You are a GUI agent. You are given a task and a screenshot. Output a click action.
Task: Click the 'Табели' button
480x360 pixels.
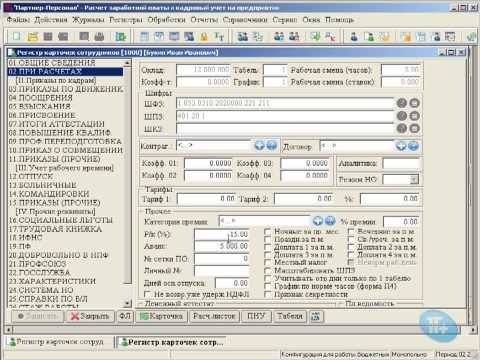point(290,316)
